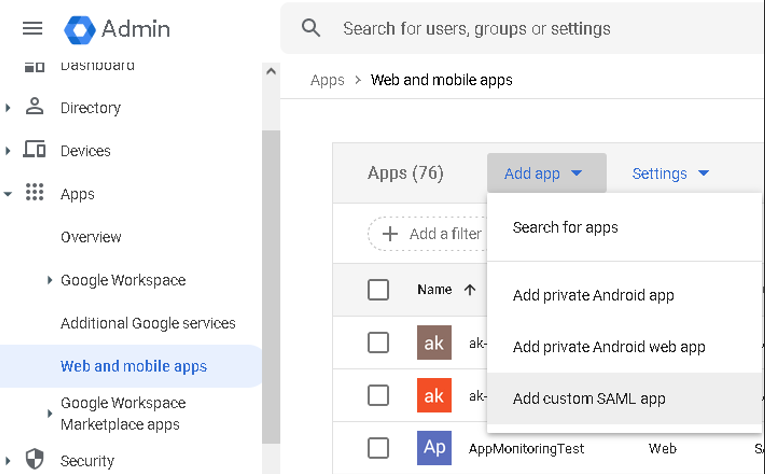Click the search magnifier icon
The width and height of the screenshot is (765, 474).
[x=311, y=28]
